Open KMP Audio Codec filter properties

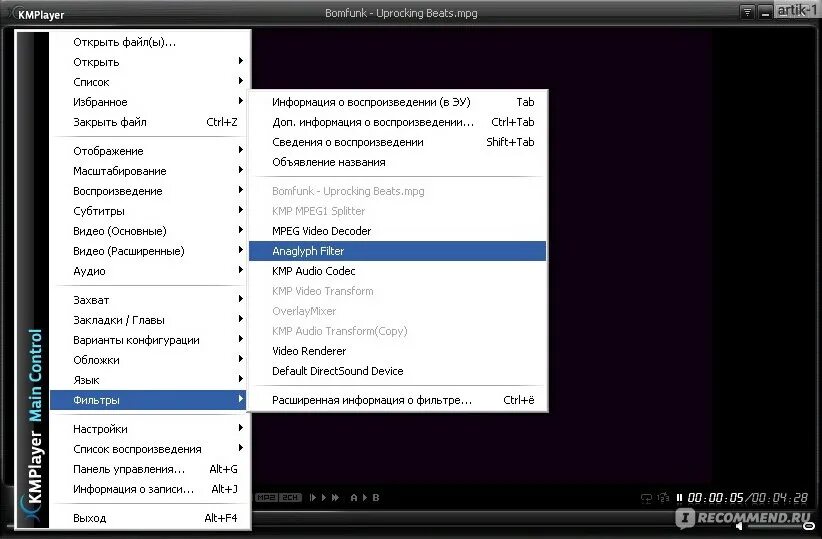point(397,271)
